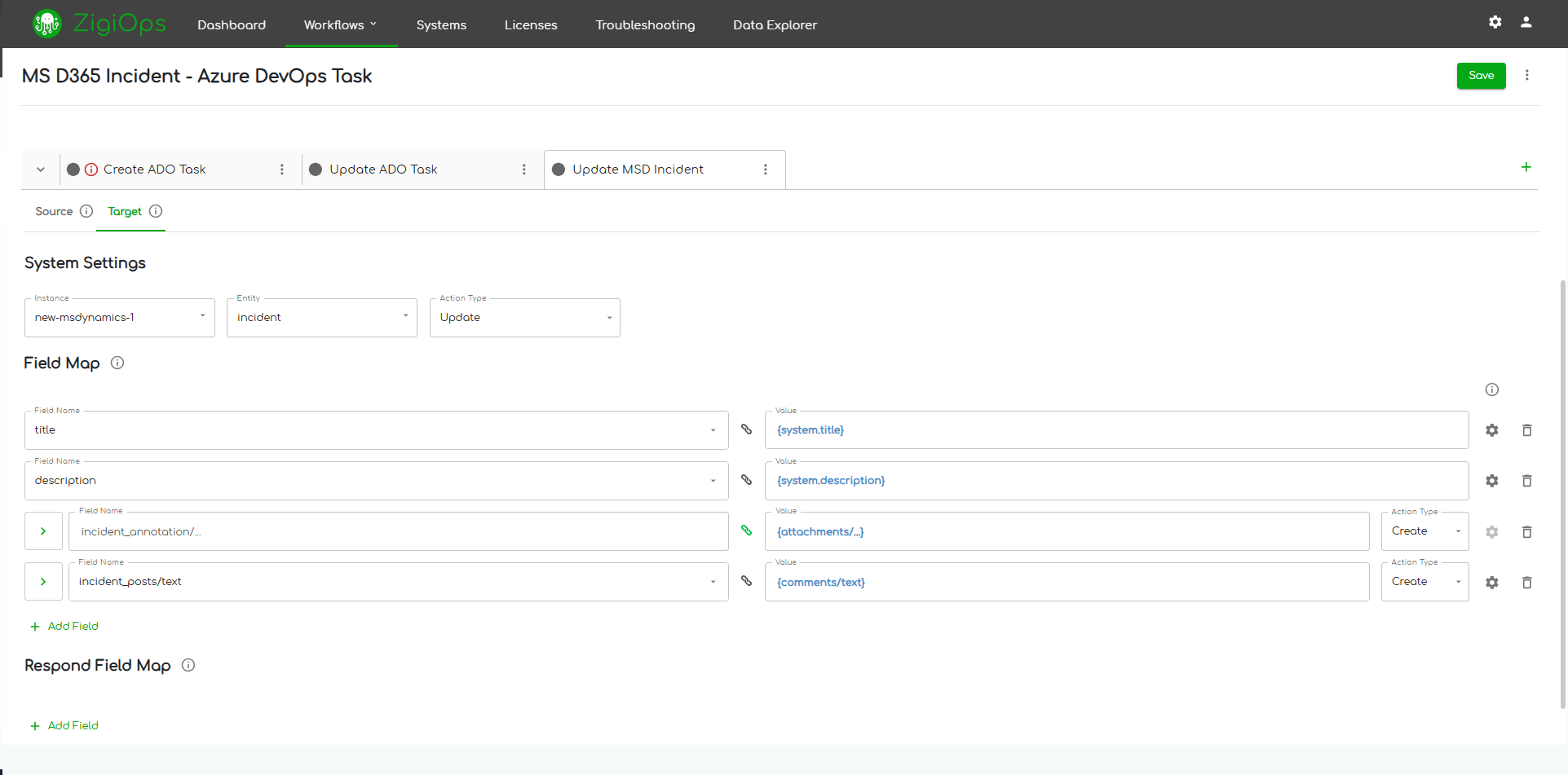Show Source tab info icon
Screen dimensions: 1568x775
click(x=86, y=211)
